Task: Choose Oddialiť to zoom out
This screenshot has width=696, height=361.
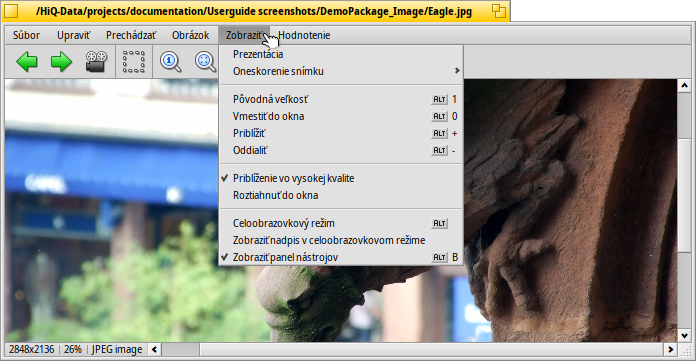Action: coord(341,151)
